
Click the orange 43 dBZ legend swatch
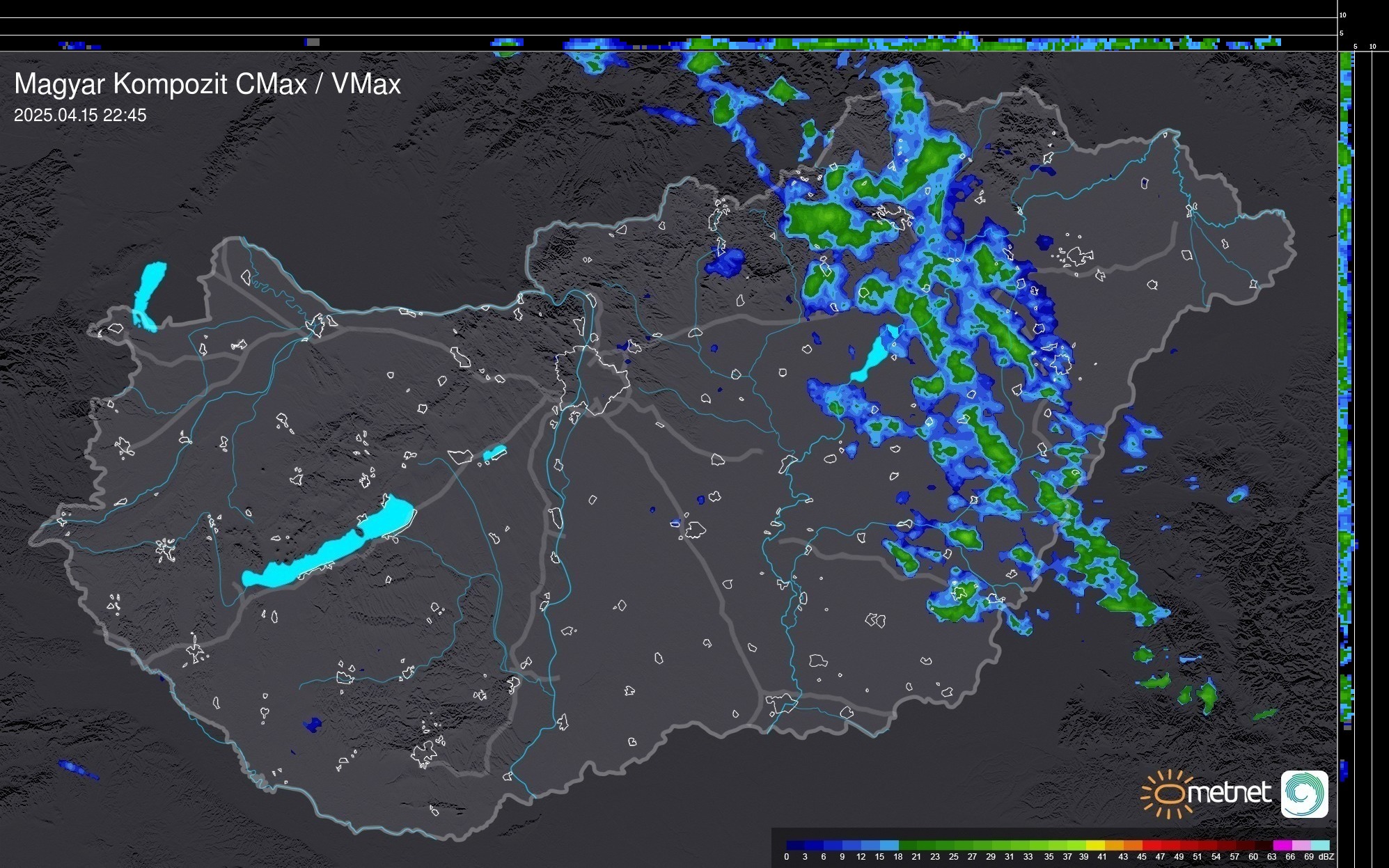click(1132, 845)
